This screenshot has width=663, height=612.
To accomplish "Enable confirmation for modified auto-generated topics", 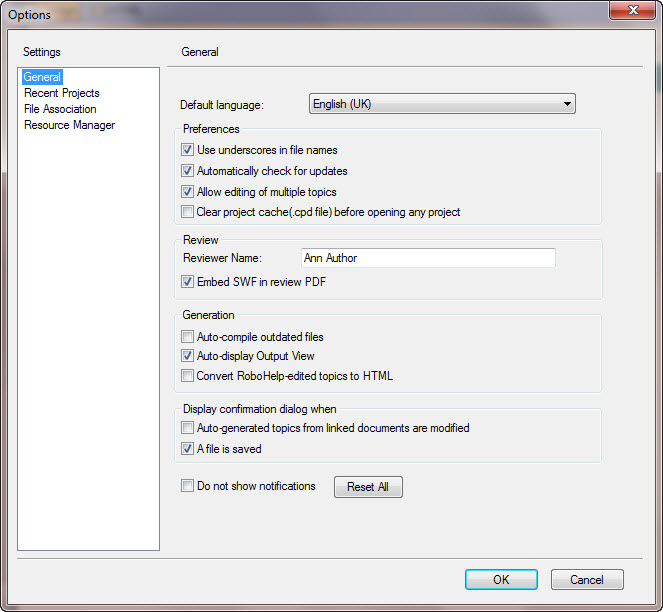I will pyautogui.click(x=187, y=428).
